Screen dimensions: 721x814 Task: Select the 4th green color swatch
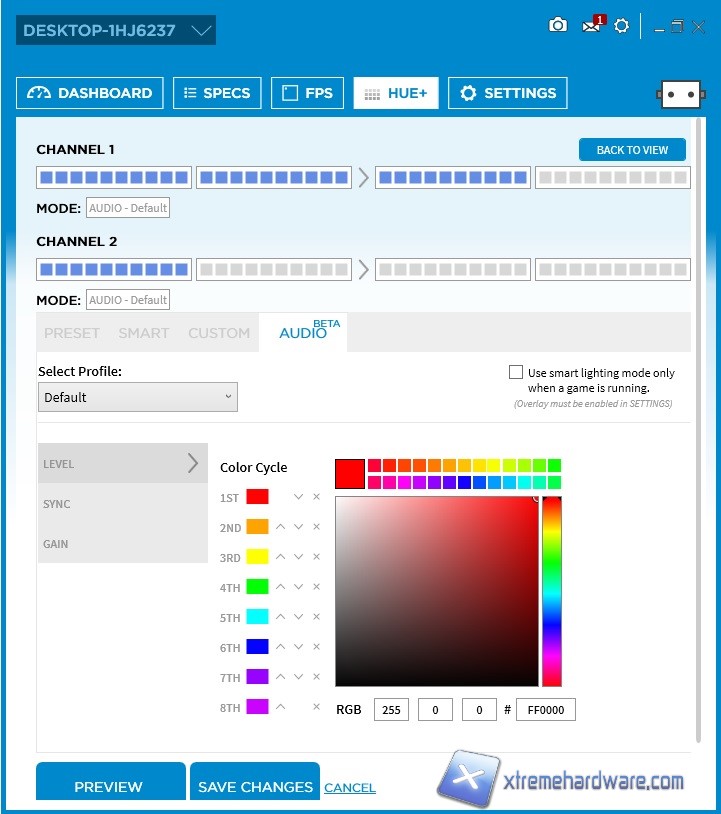tap(258, 587)
